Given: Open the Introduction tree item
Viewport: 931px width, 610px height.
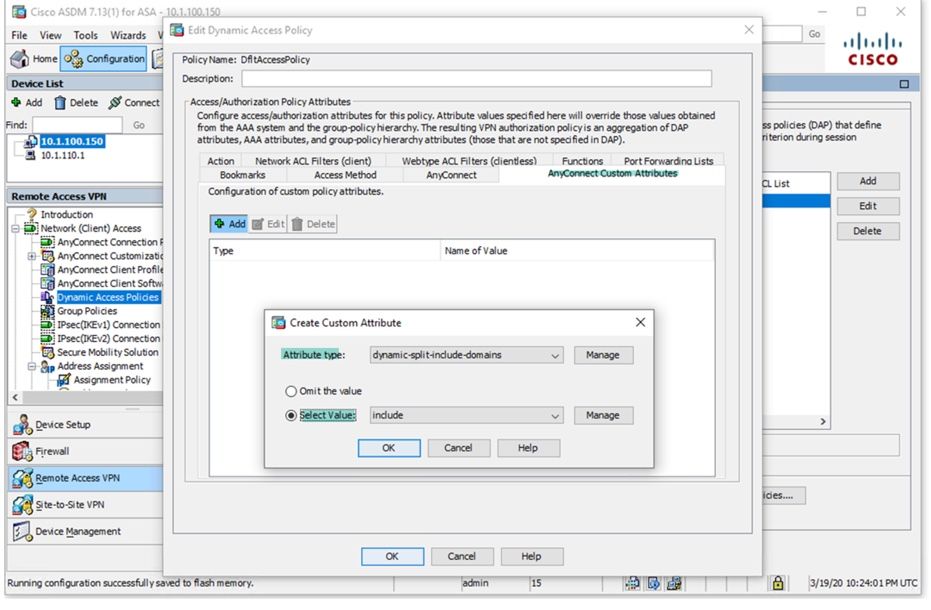Looking at the screenshot, I should (x=66, y=214).
